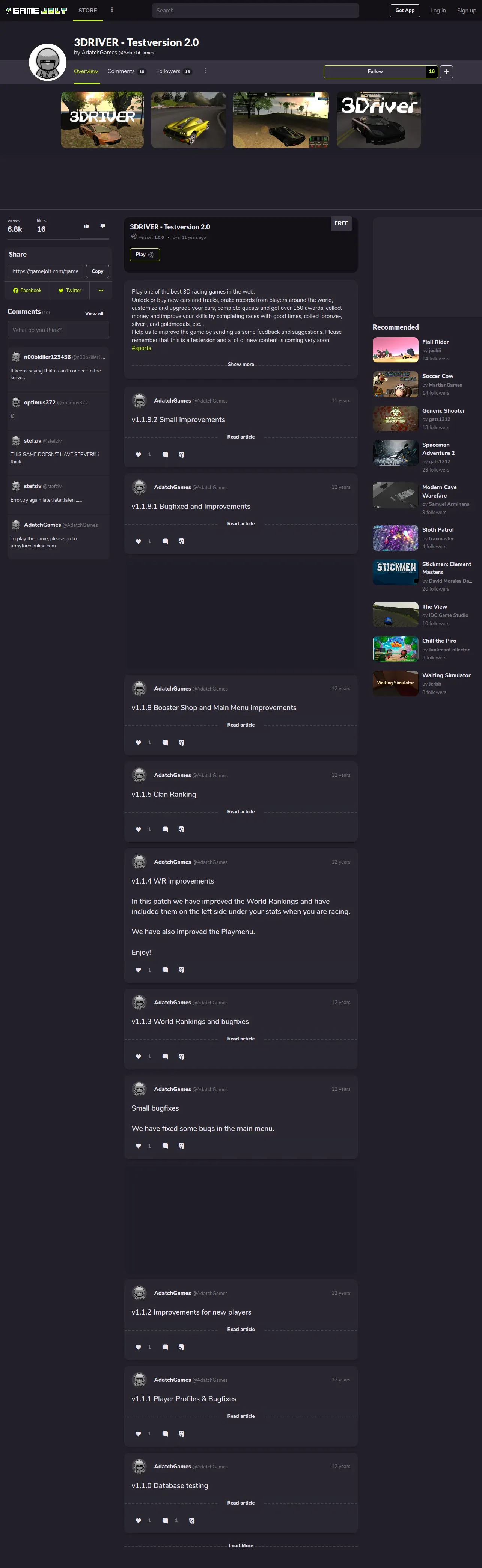Image resolution: width=482 pixels, height=1568 pixels.
Task: Load More posts at the bottom
Action: point(241,1545)
